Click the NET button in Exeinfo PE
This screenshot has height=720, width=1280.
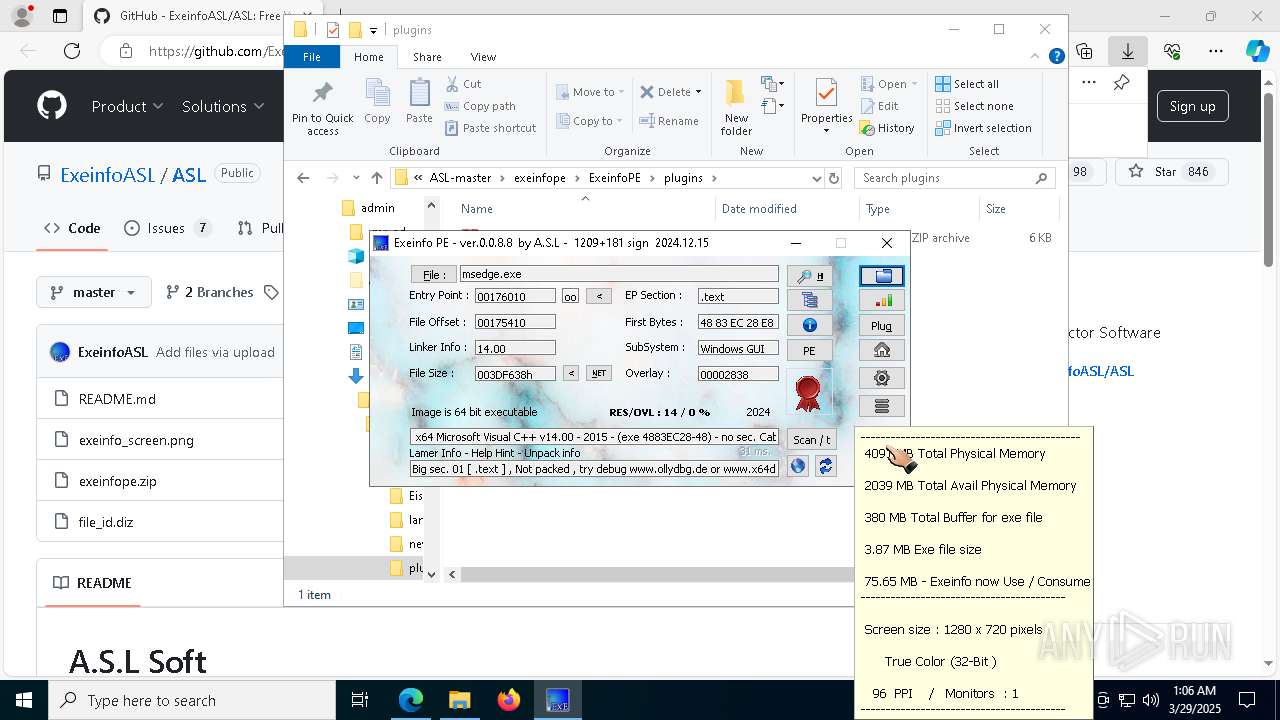point(598,373)
